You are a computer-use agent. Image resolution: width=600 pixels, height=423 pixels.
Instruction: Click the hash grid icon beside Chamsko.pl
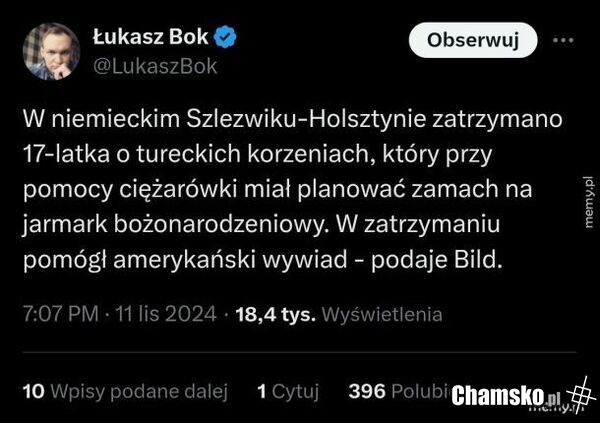578,393
